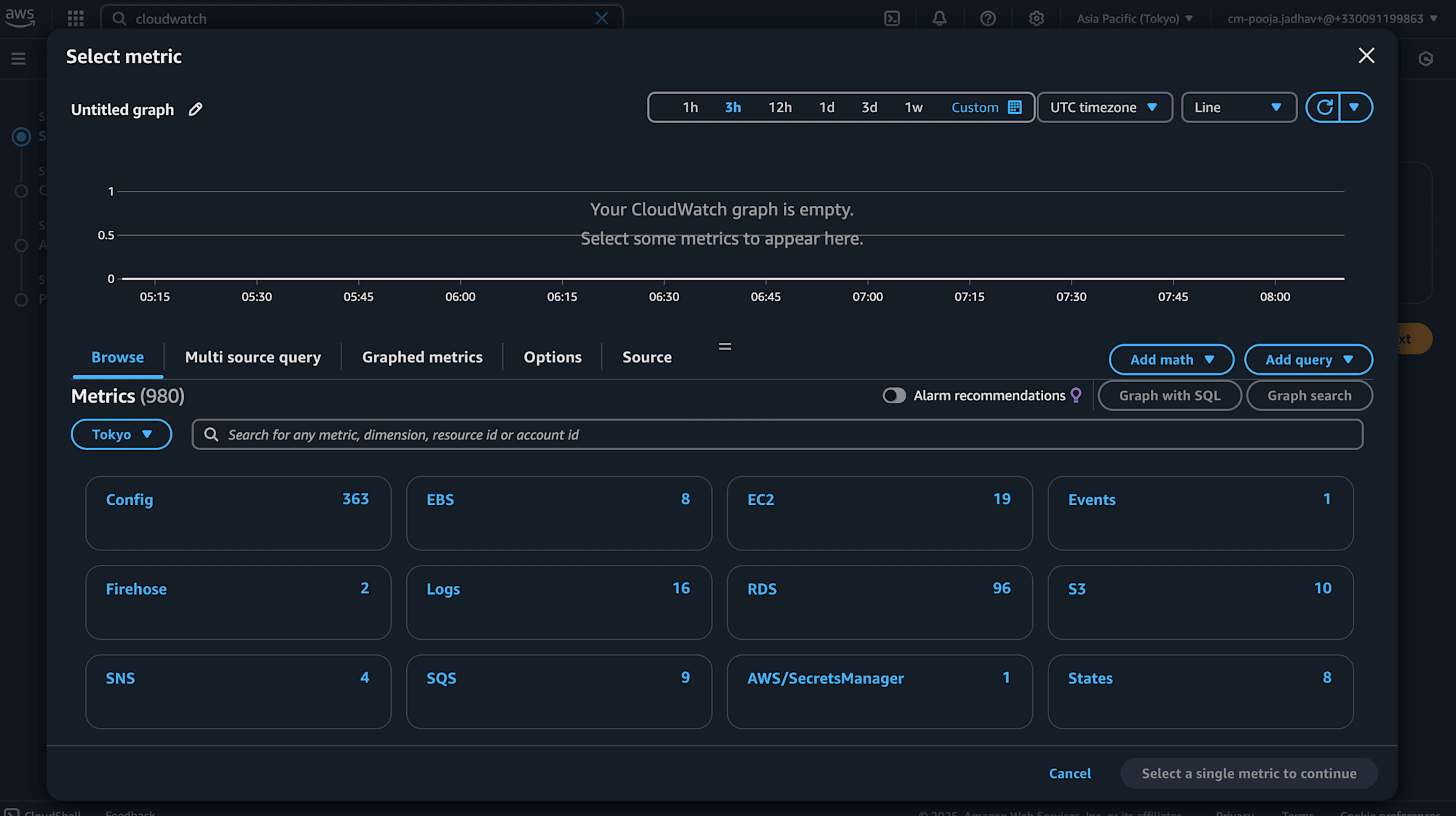Open the Graphed metrics tab

coord(422,357)
